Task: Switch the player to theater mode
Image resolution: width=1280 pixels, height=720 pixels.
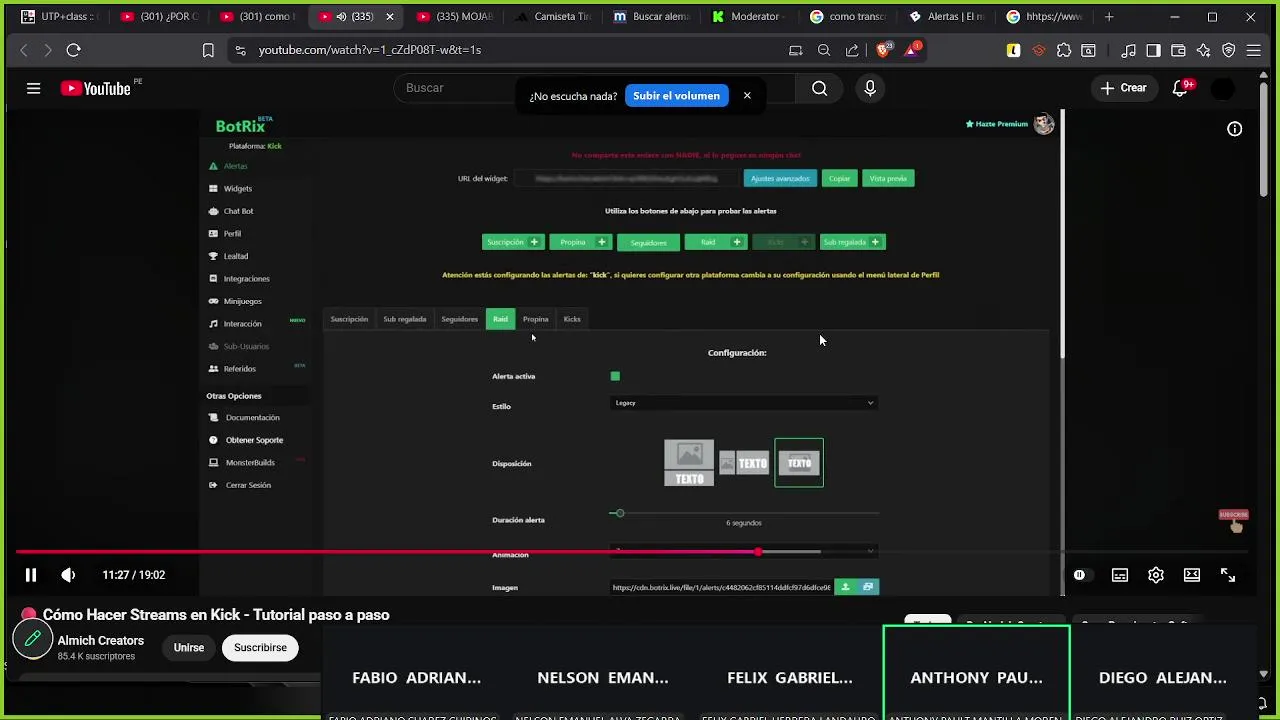Action: pyautogui.click(x=1192, y=575)
